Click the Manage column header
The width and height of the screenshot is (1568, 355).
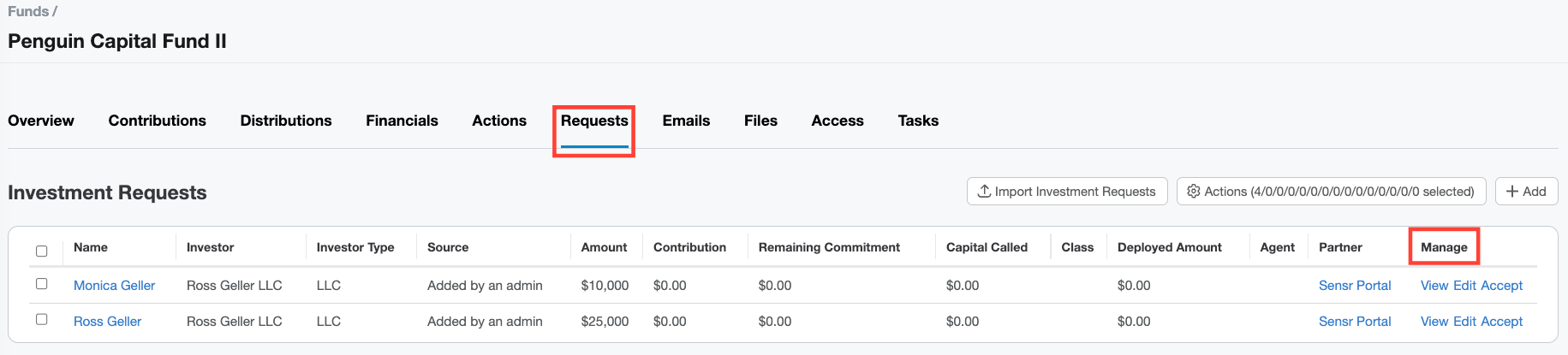(1444, 247)
